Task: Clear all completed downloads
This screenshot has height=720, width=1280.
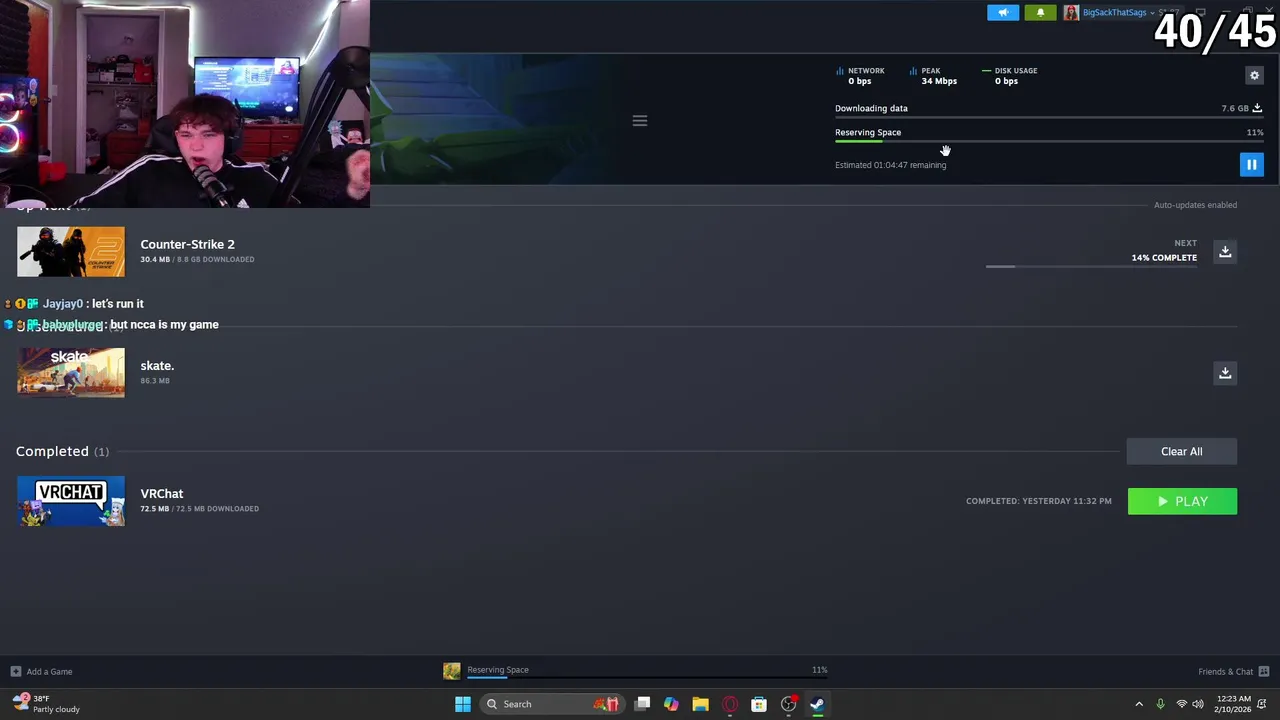Action: pyautogui.click(x=1181, y=451)
